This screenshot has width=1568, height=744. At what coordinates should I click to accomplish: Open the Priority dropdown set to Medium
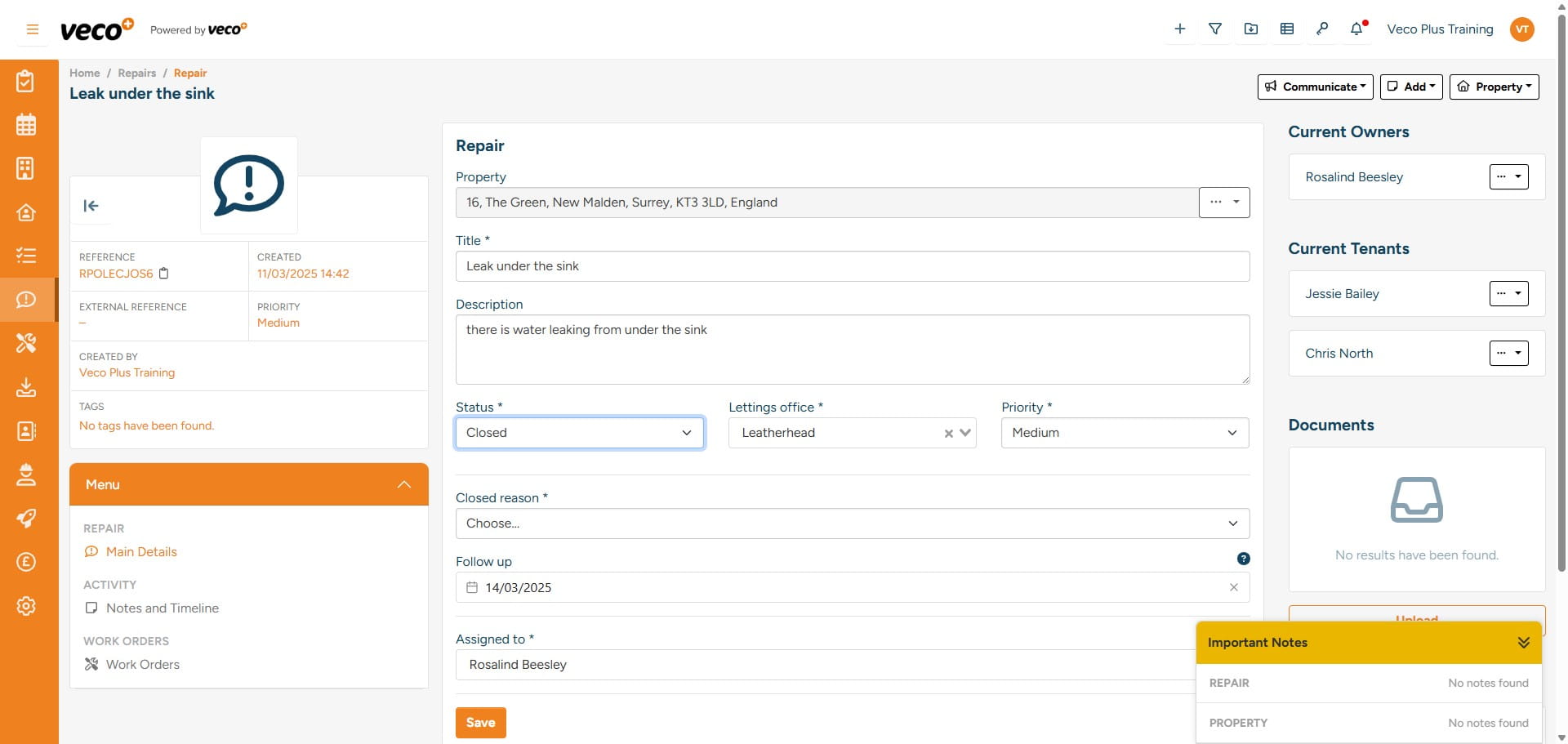click(x=1124, y=433)
